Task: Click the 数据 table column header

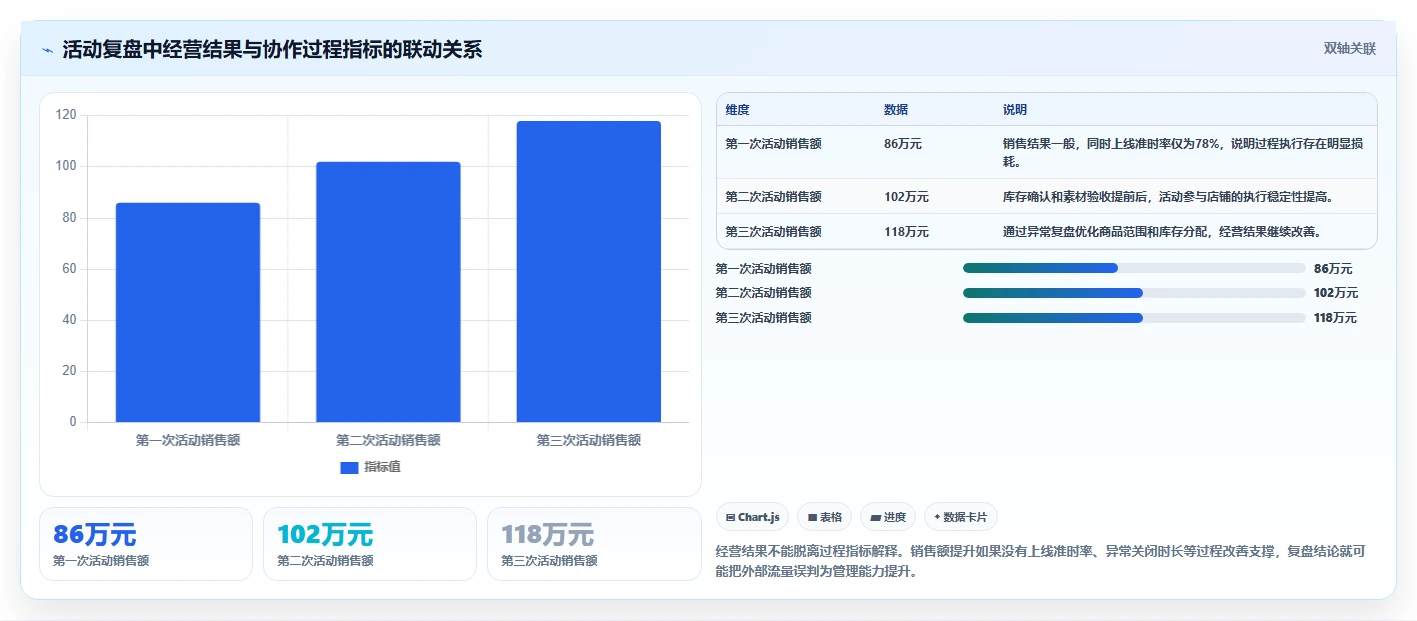Action: click(896, 110)
